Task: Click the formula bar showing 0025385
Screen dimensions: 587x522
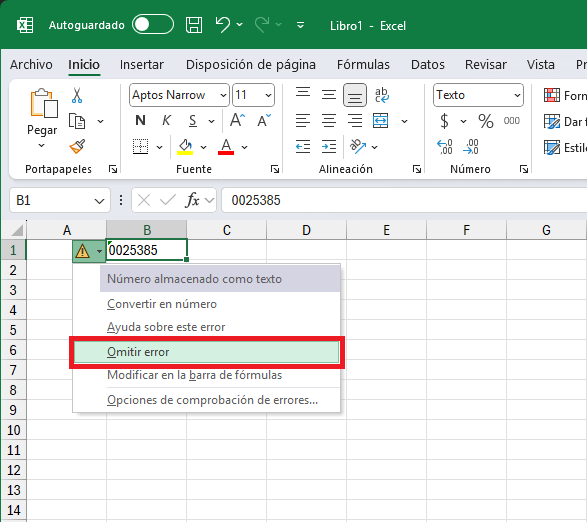Action: (404, 200)
